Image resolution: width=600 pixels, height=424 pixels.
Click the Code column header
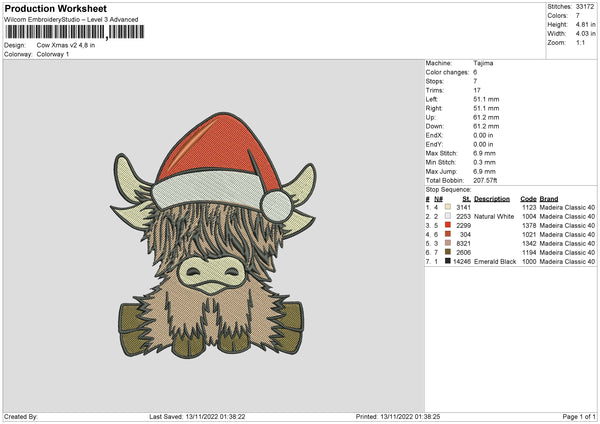[x=528, y=198]
